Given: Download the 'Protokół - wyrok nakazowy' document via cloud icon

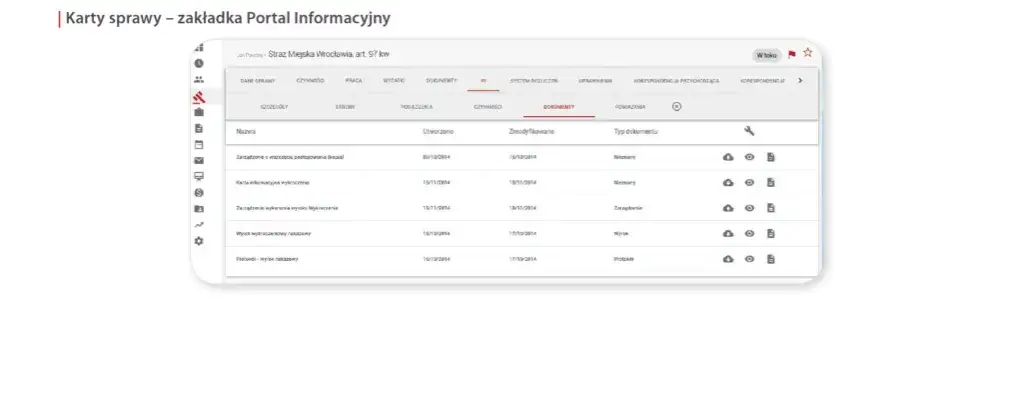Looking at the screenshot, I should [728, 259].
